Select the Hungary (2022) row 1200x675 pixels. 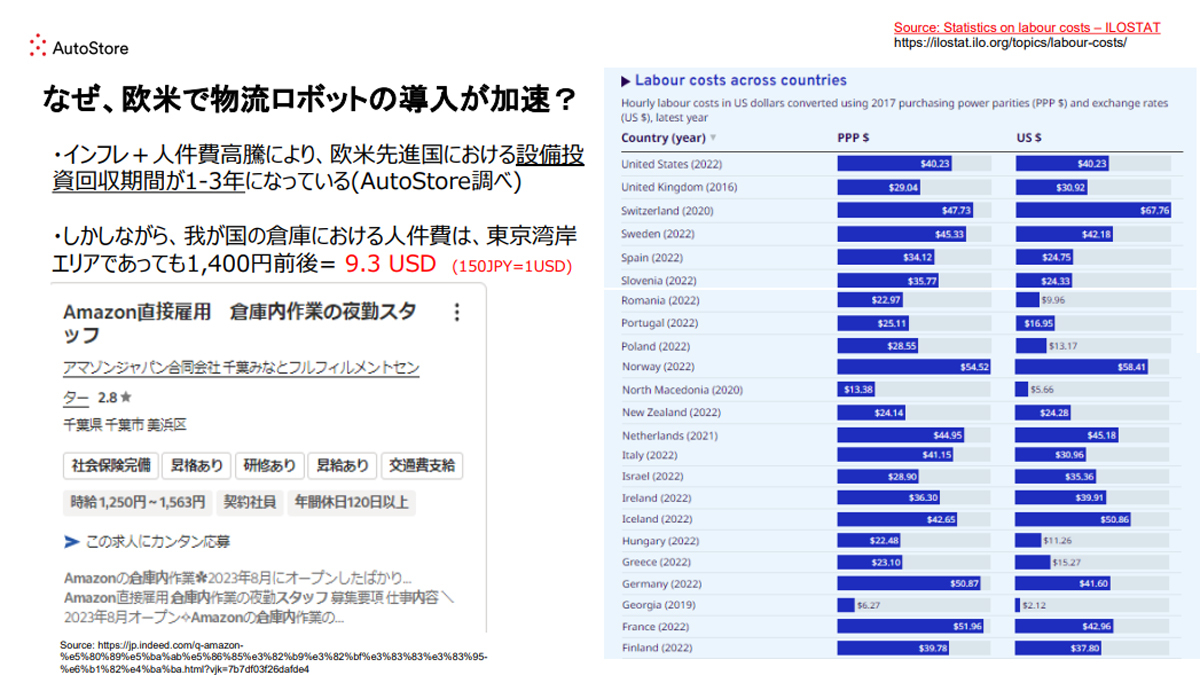902,541
